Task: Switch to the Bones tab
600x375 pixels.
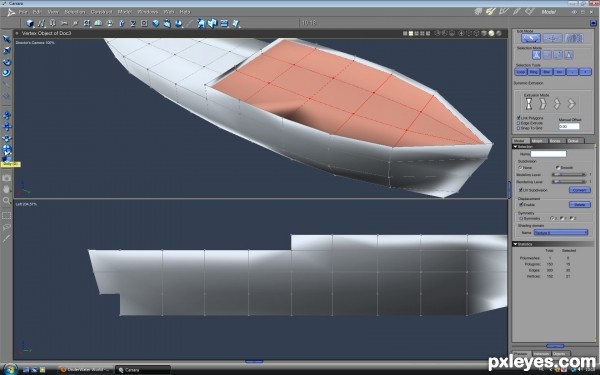Action: [x=555, y=141]
